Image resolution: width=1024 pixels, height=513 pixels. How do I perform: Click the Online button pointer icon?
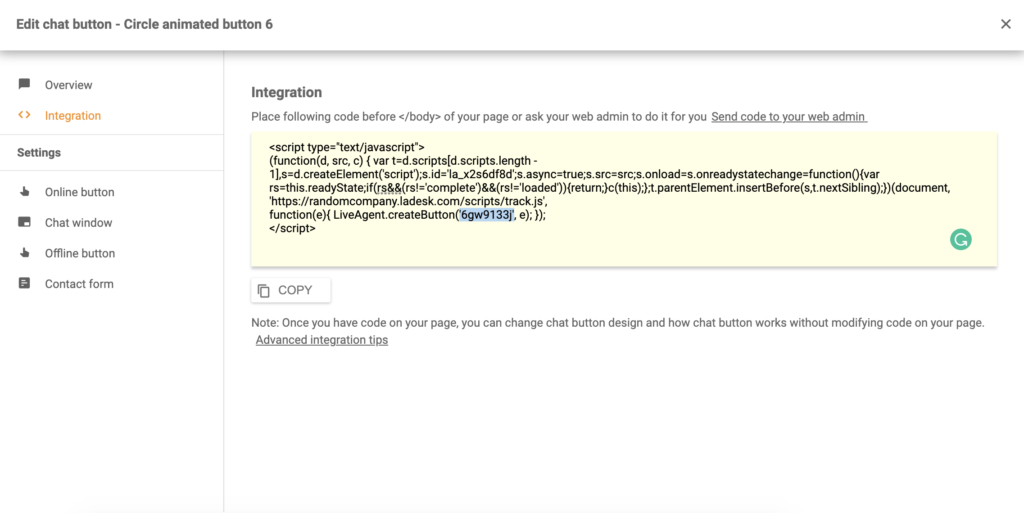click(24, 191)
